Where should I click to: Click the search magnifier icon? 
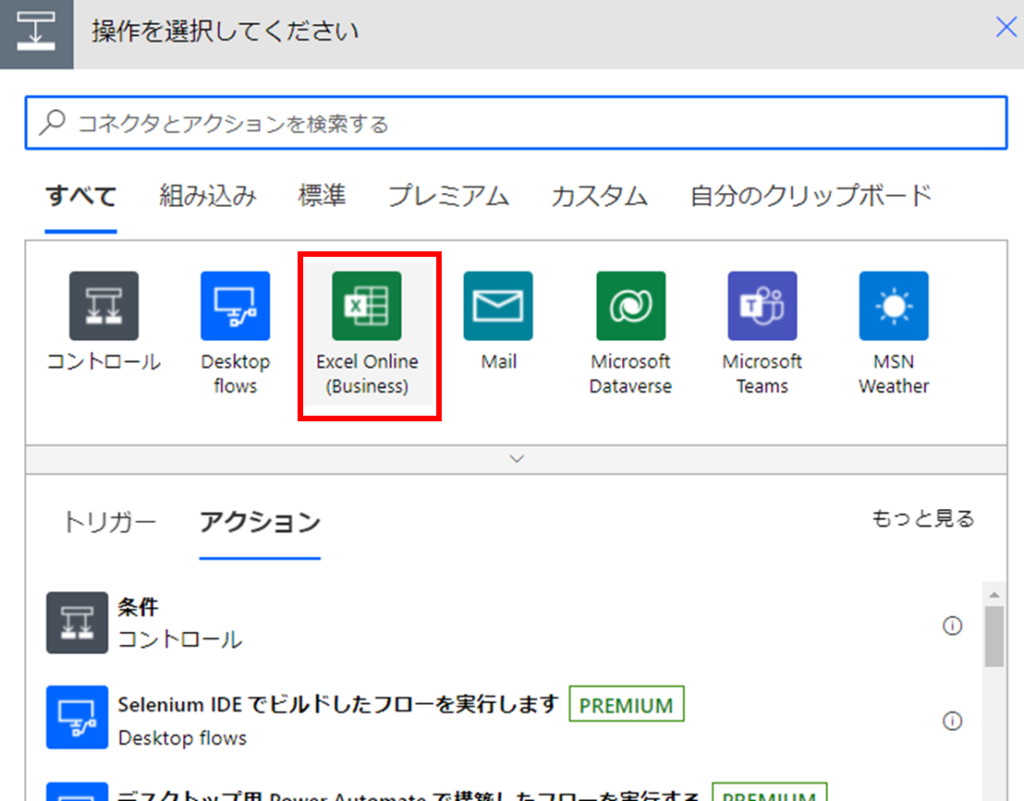[x=52, y=122]
